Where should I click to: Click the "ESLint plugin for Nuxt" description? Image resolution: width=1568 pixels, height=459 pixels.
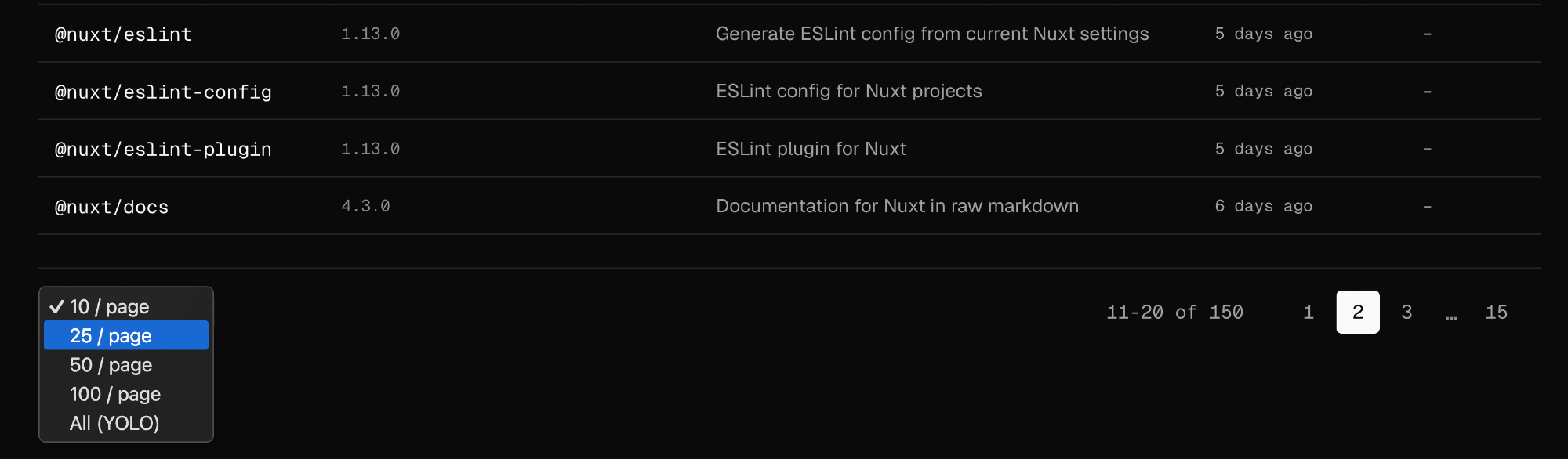click(x=811, y=149)
